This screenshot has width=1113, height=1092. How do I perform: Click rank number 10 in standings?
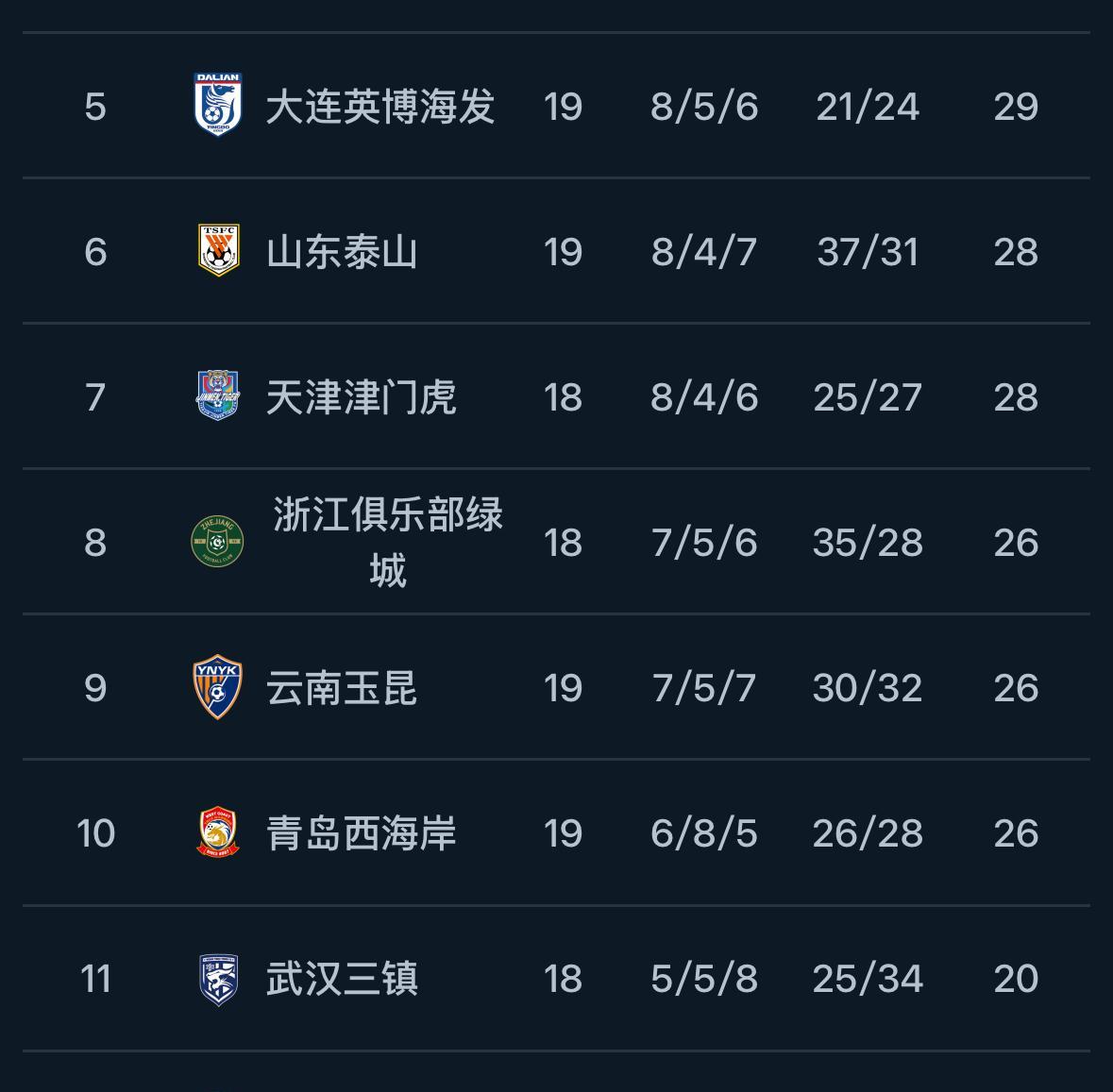click(x=95, y=832)
